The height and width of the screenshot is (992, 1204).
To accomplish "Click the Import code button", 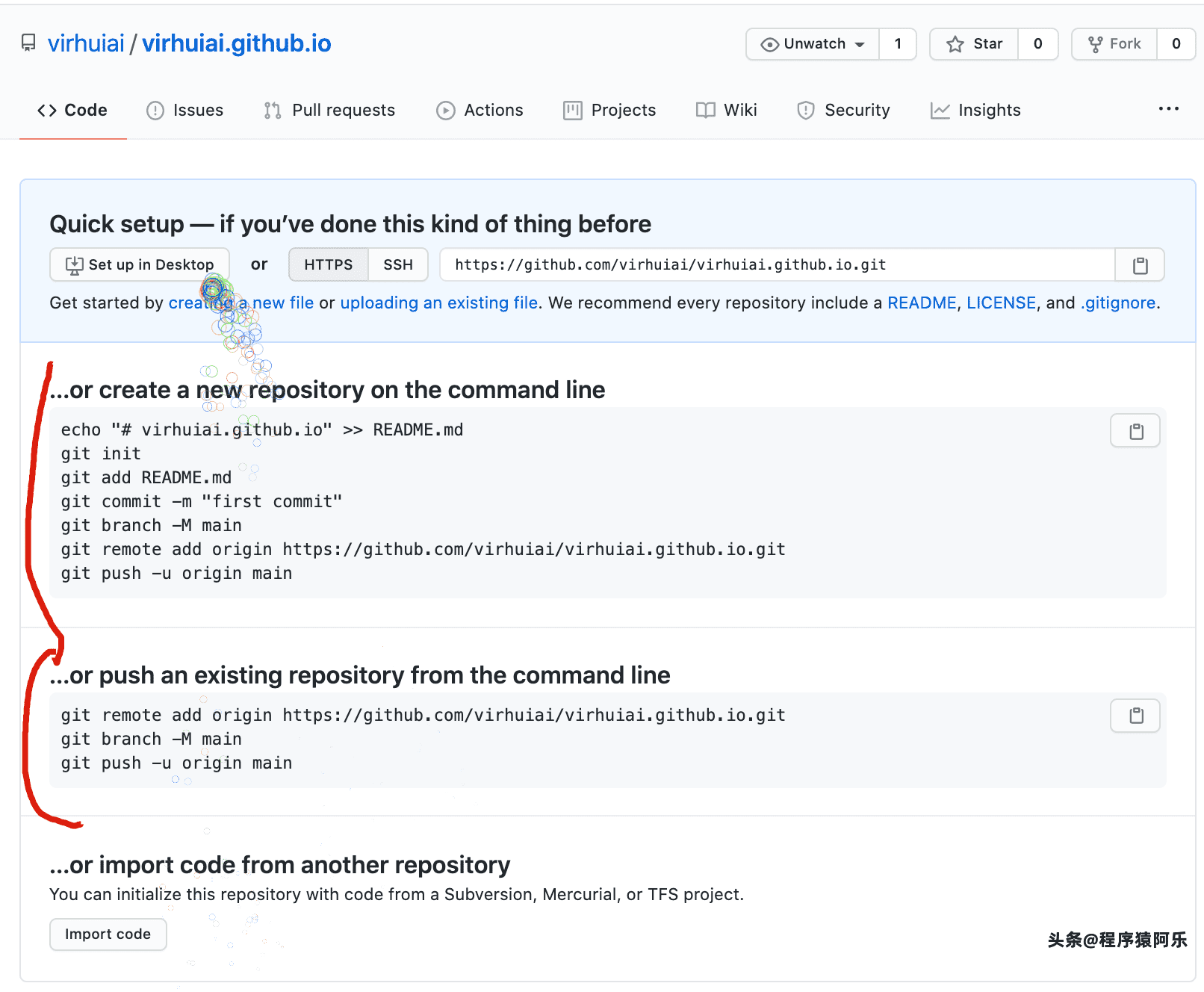I will (x=108, y=934).
